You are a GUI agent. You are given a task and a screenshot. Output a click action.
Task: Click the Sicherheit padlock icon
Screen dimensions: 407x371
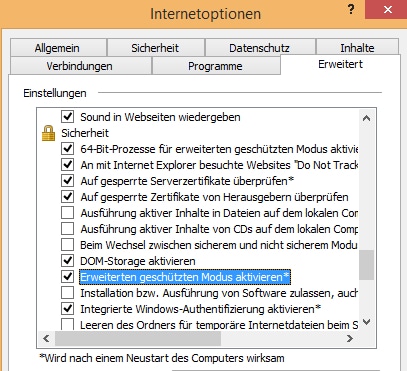(48, 133)
